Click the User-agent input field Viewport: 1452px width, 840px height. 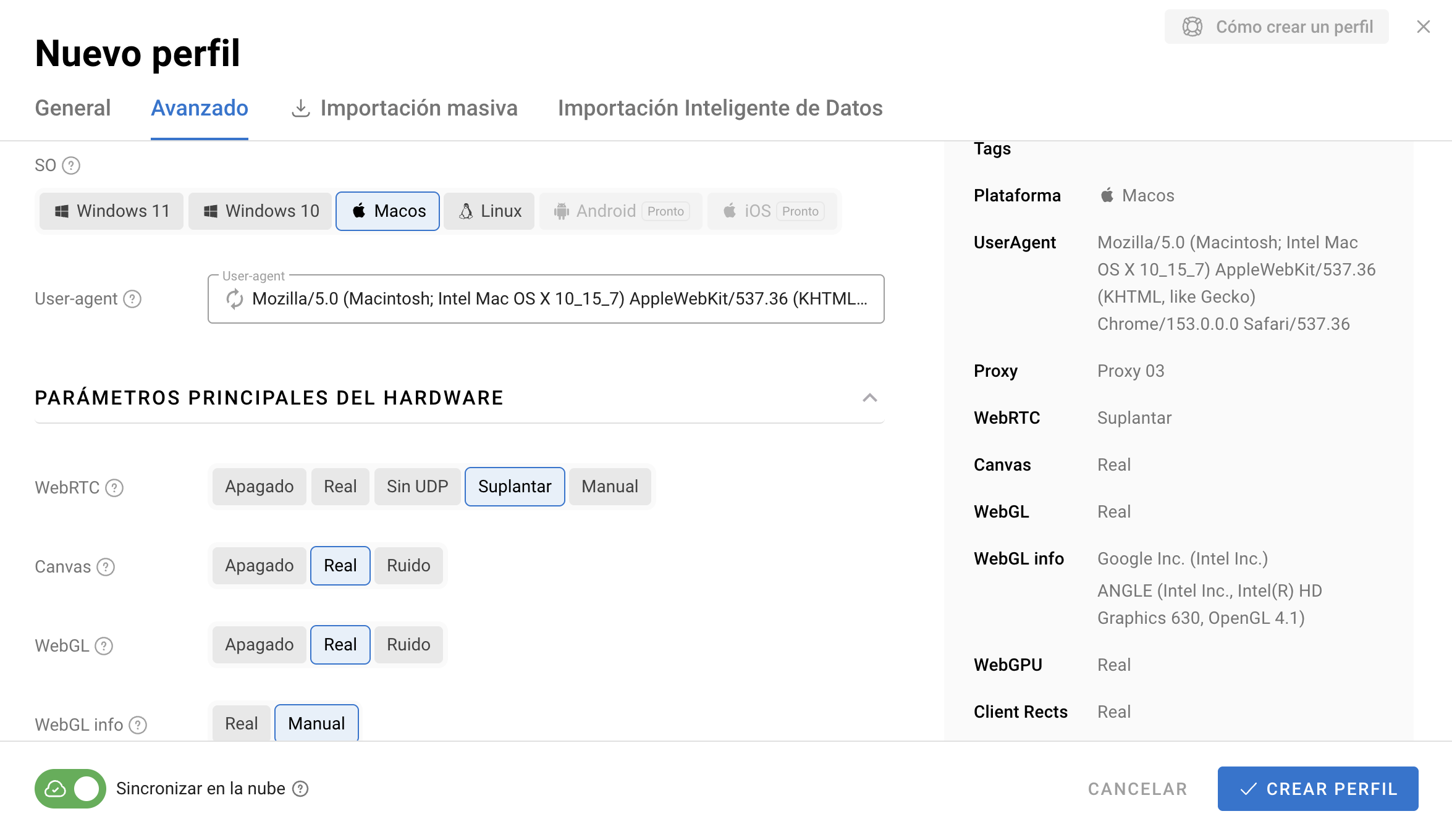coord(546,299)
